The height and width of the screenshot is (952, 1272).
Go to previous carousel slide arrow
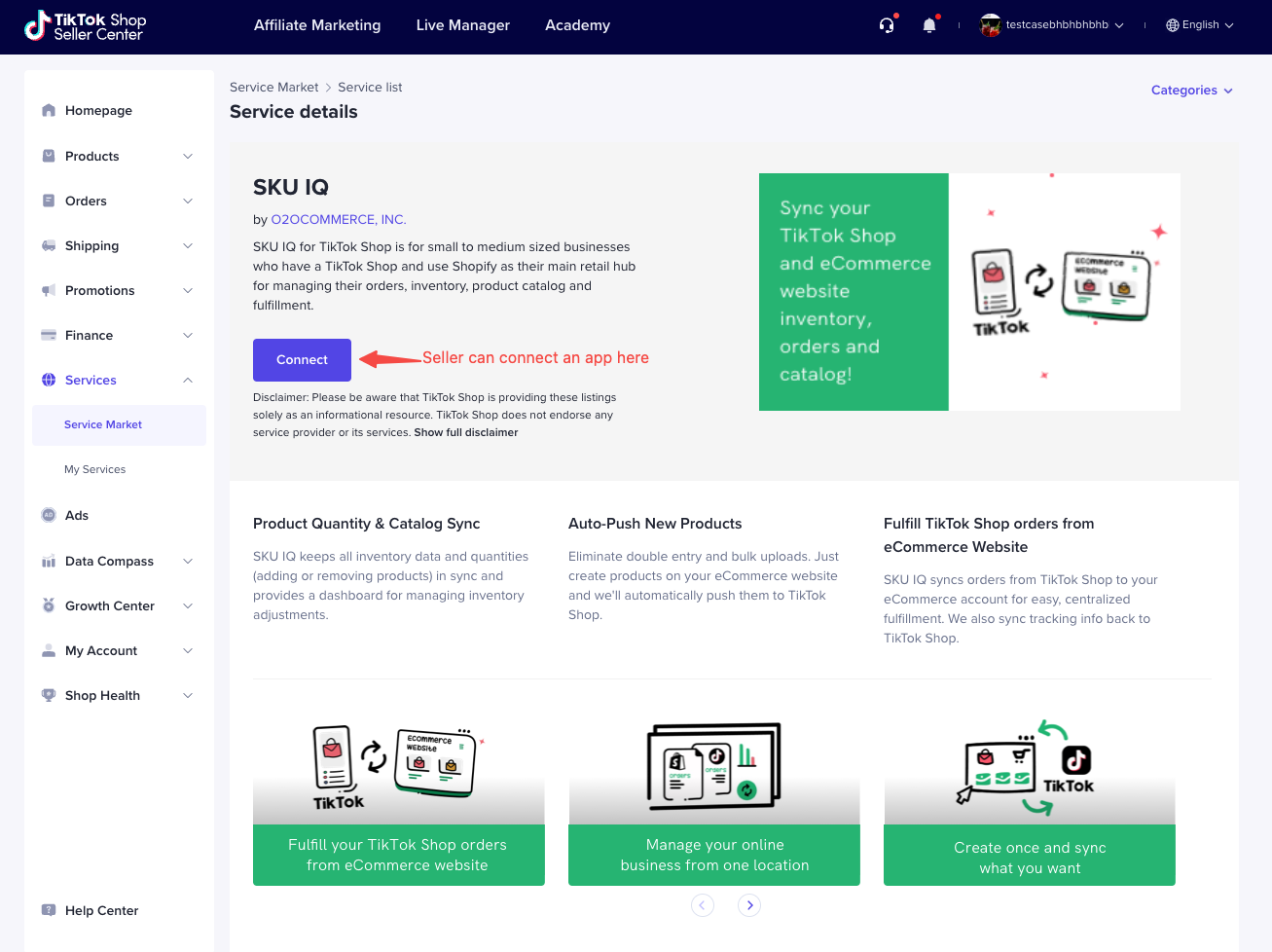703,905
